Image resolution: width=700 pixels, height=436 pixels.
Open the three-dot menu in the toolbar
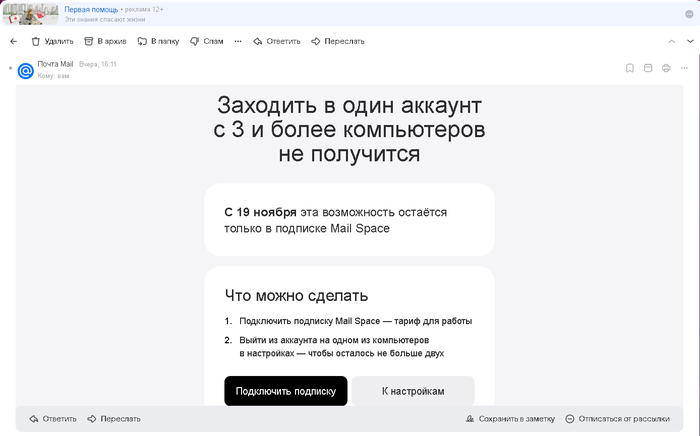point(238,42)
